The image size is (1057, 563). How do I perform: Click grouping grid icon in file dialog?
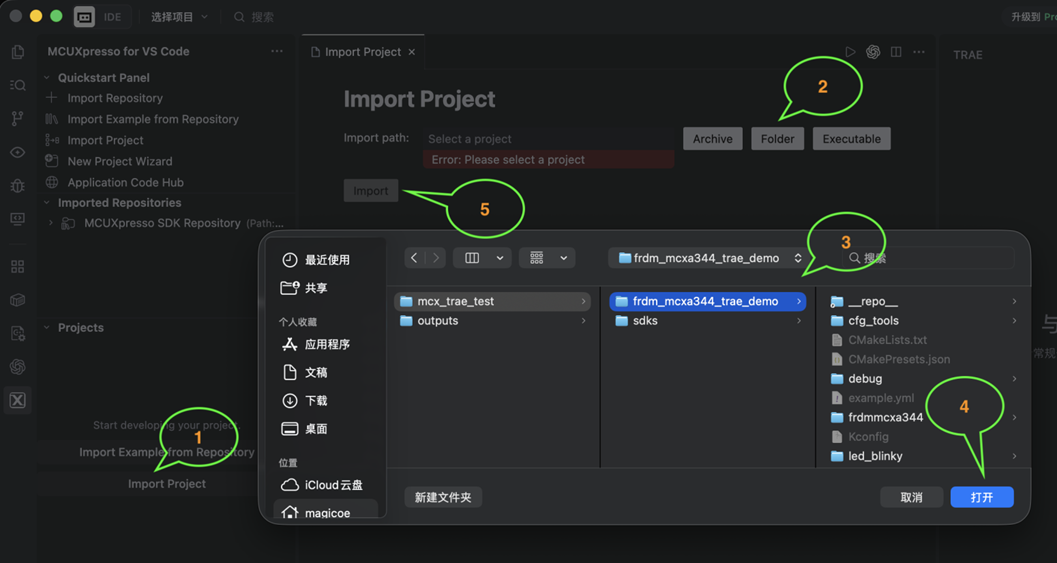point(537,258)
